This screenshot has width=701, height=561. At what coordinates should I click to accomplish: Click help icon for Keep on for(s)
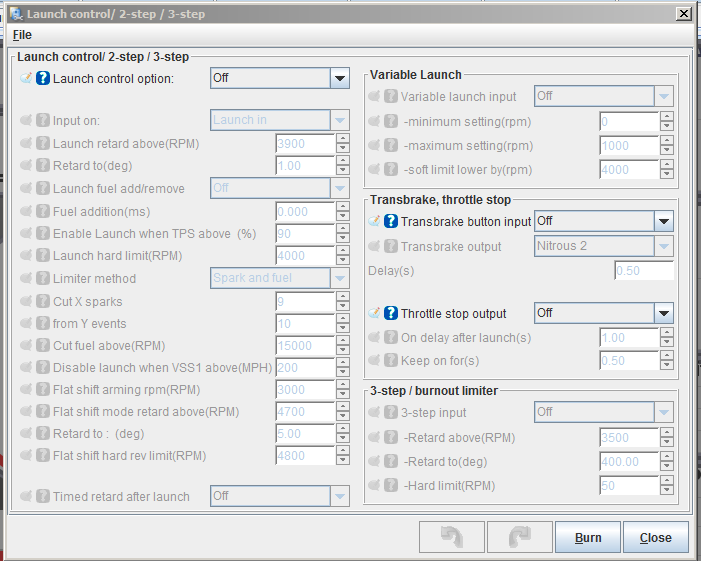click(391, 360)
